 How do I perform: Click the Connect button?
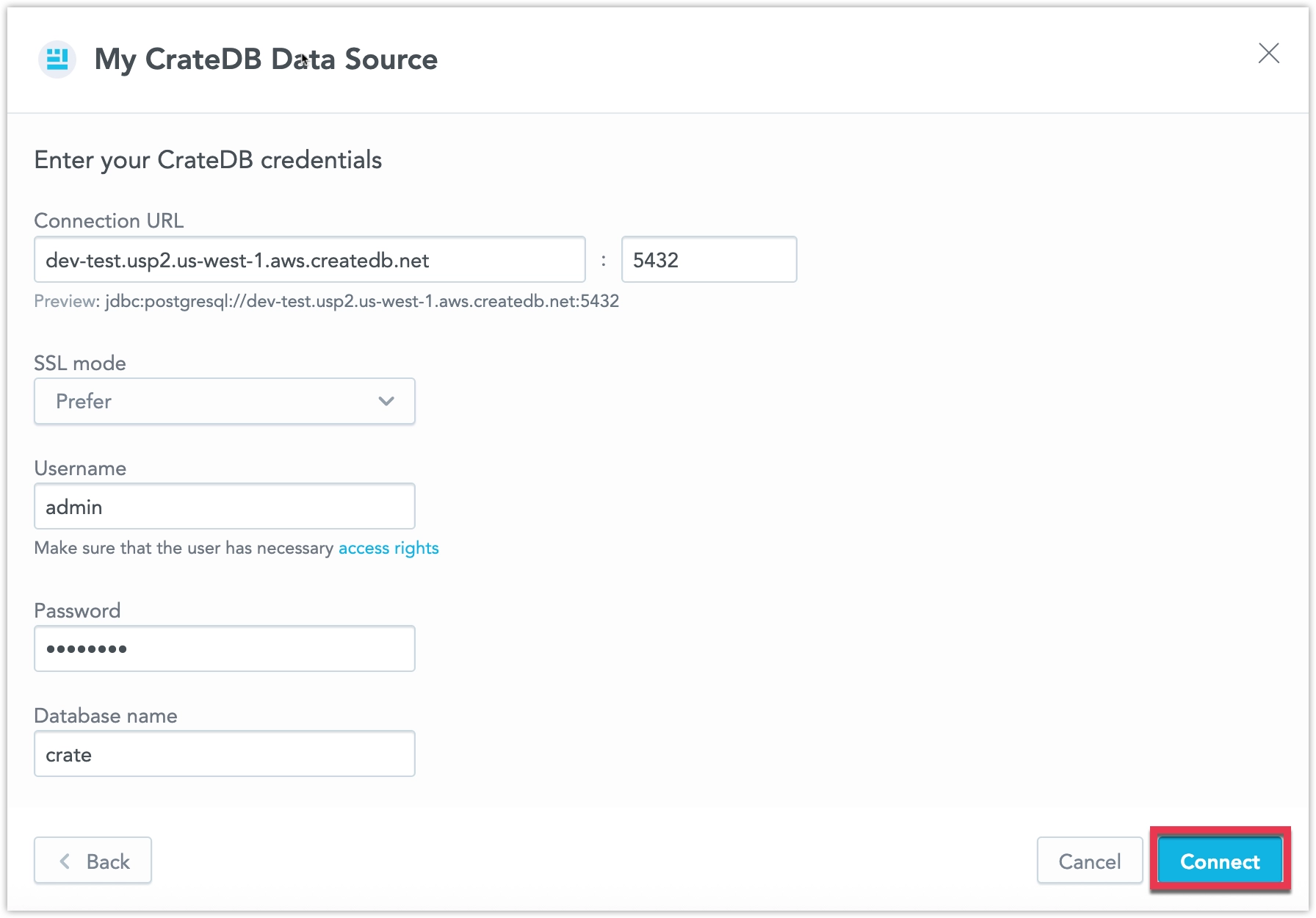pyautogui.click(x=1220, y=861)
